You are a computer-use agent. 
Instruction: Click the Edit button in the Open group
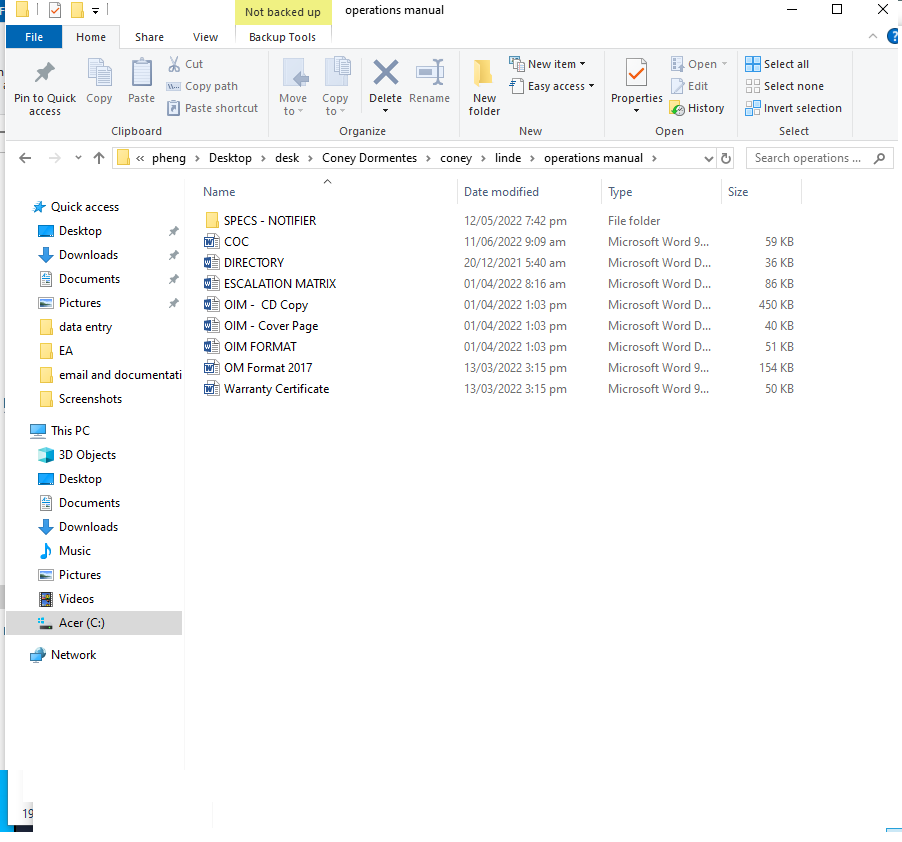[x=688, y=86]
